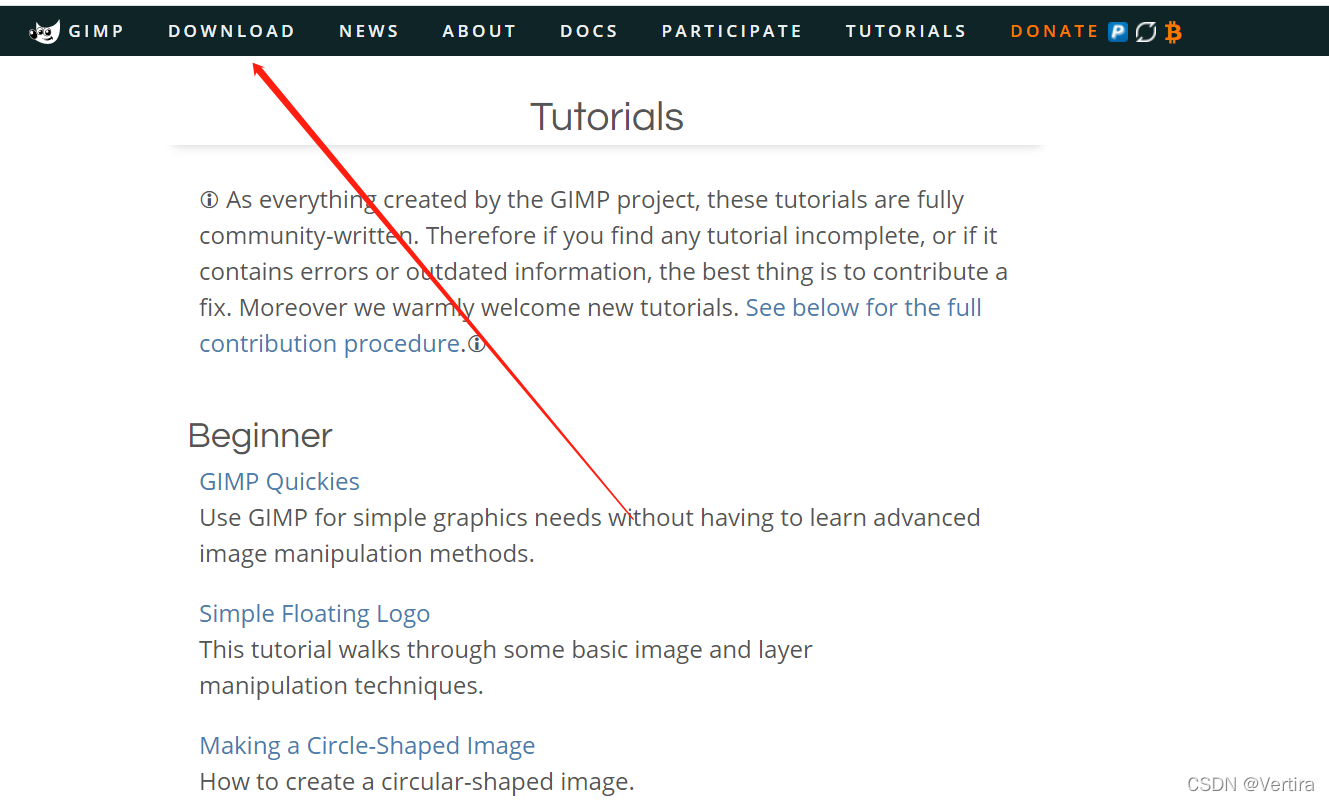Go to the News page
This screenshot has height=801, width=1329.
369,32
